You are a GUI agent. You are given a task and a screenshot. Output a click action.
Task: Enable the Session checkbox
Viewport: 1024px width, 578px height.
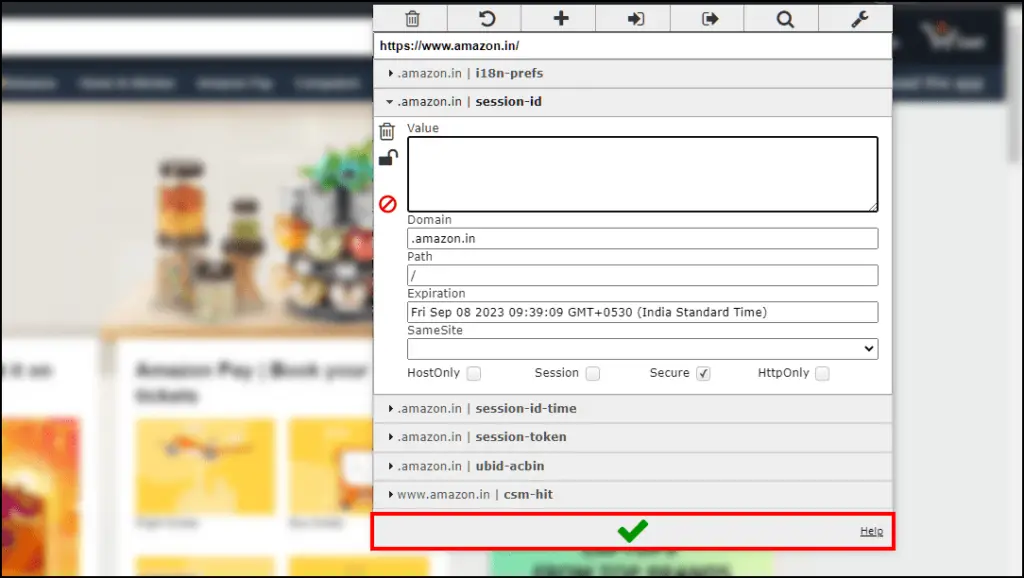[592, 374]
